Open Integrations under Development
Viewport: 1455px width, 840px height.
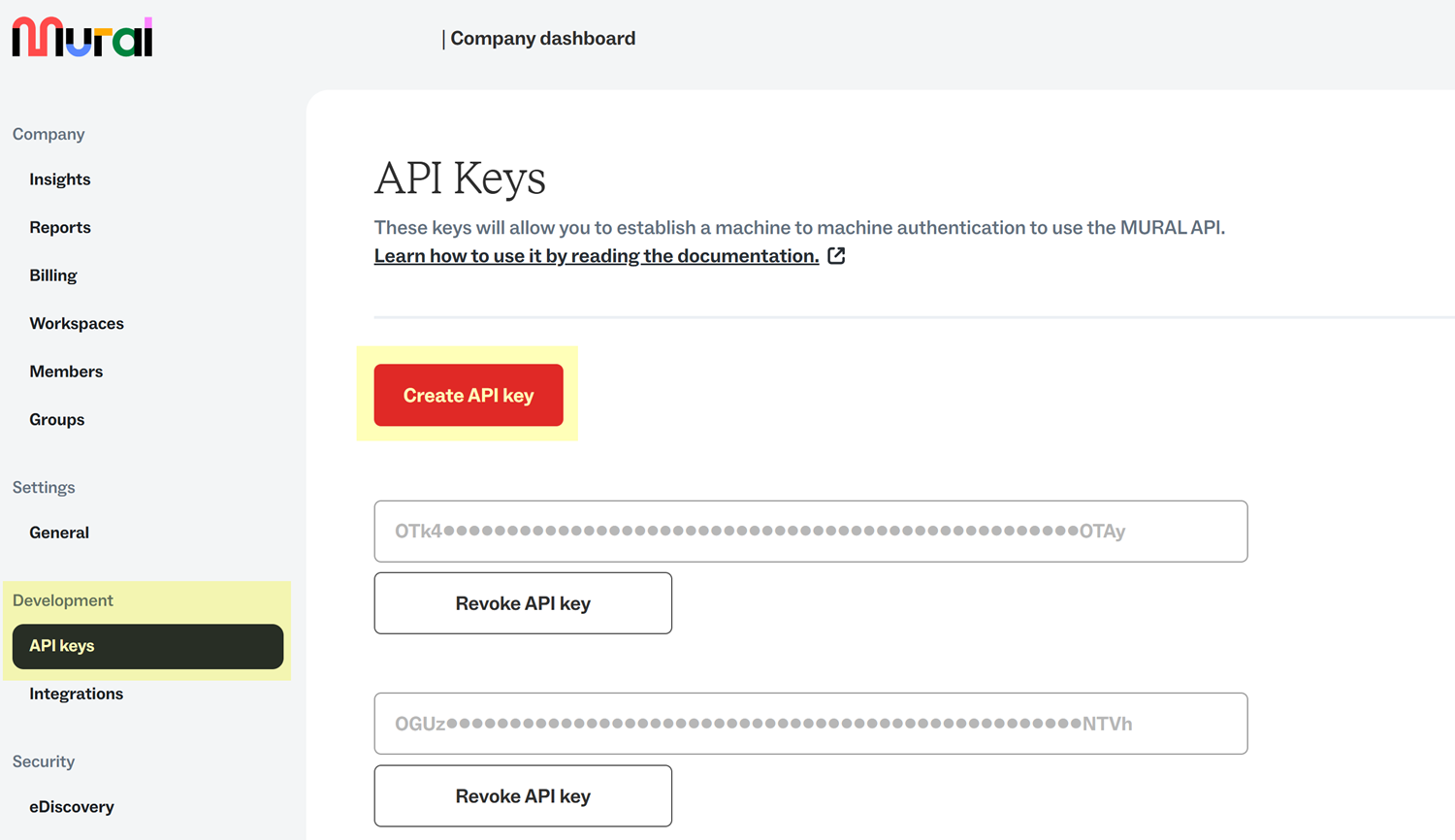click(x=77, y=694)
